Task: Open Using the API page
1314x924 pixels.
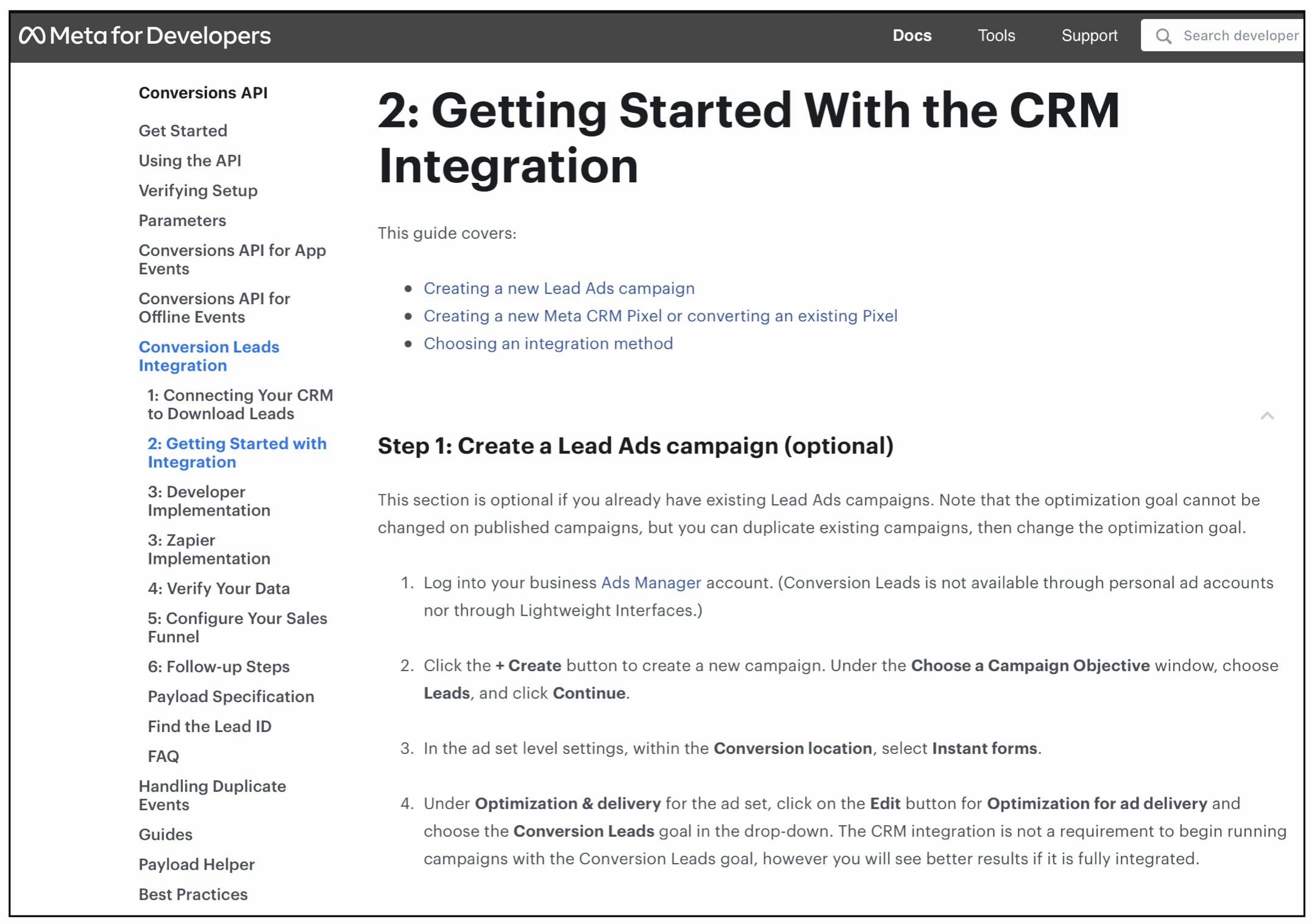Action: 190,160
